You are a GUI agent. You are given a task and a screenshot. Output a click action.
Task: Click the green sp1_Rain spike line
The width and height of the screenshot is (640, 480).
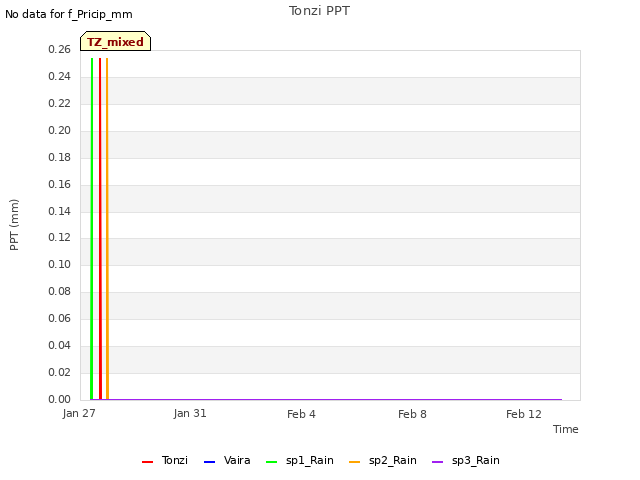[x=92, y=229]
